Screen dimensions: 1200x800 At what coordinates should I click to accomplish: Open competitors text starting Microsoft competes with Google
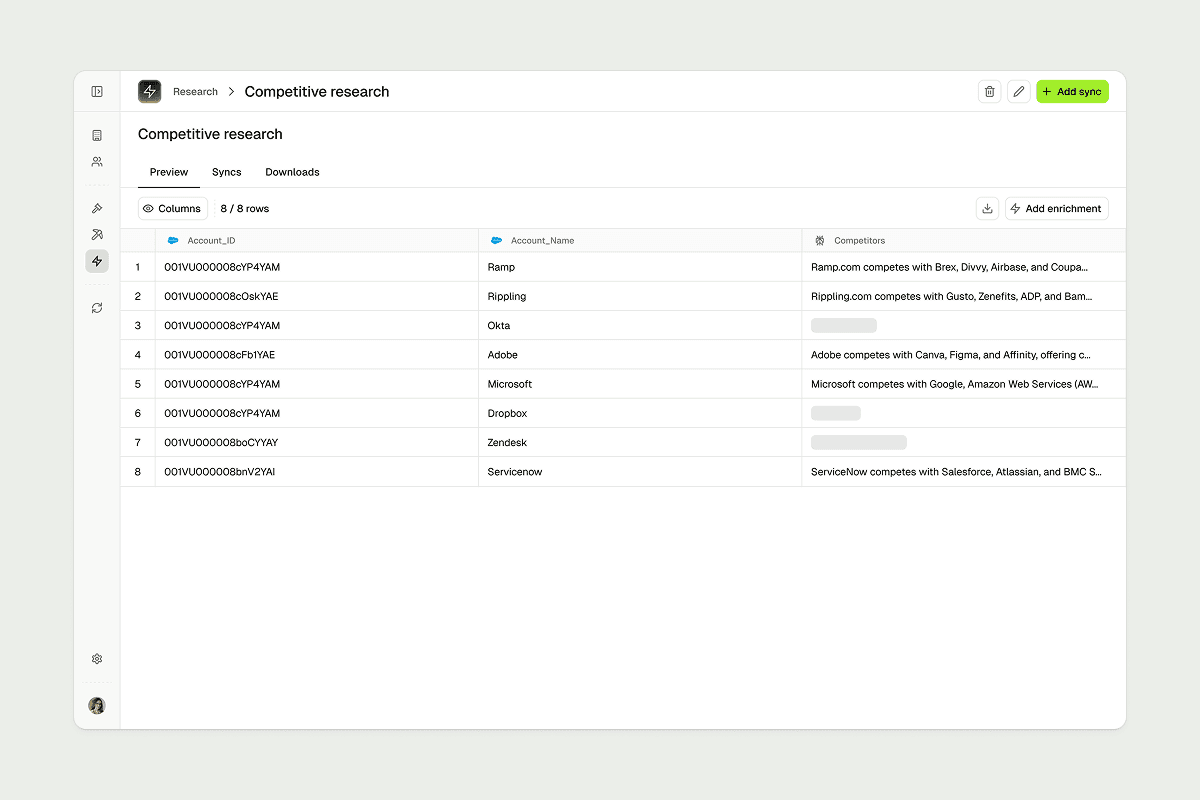point(955,384)
